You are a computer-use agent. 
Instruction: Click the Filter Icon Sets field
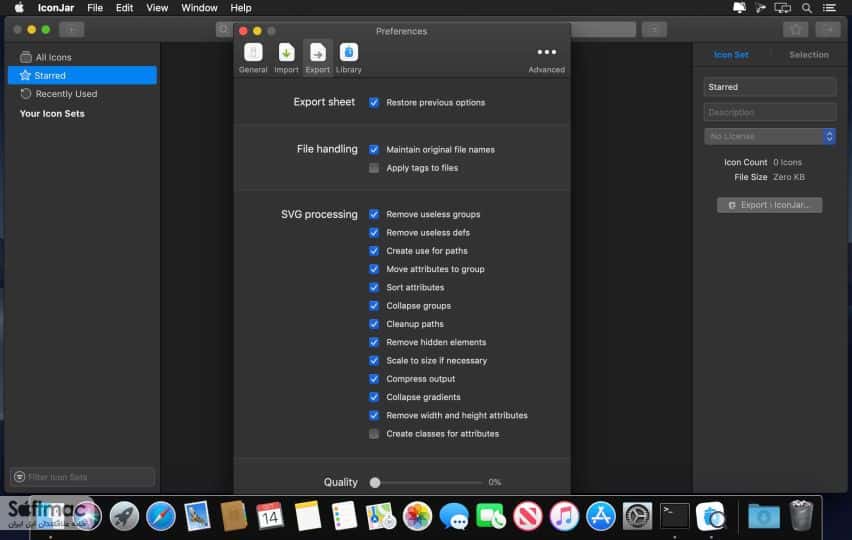pyautogui.click(x=83, y=477)
